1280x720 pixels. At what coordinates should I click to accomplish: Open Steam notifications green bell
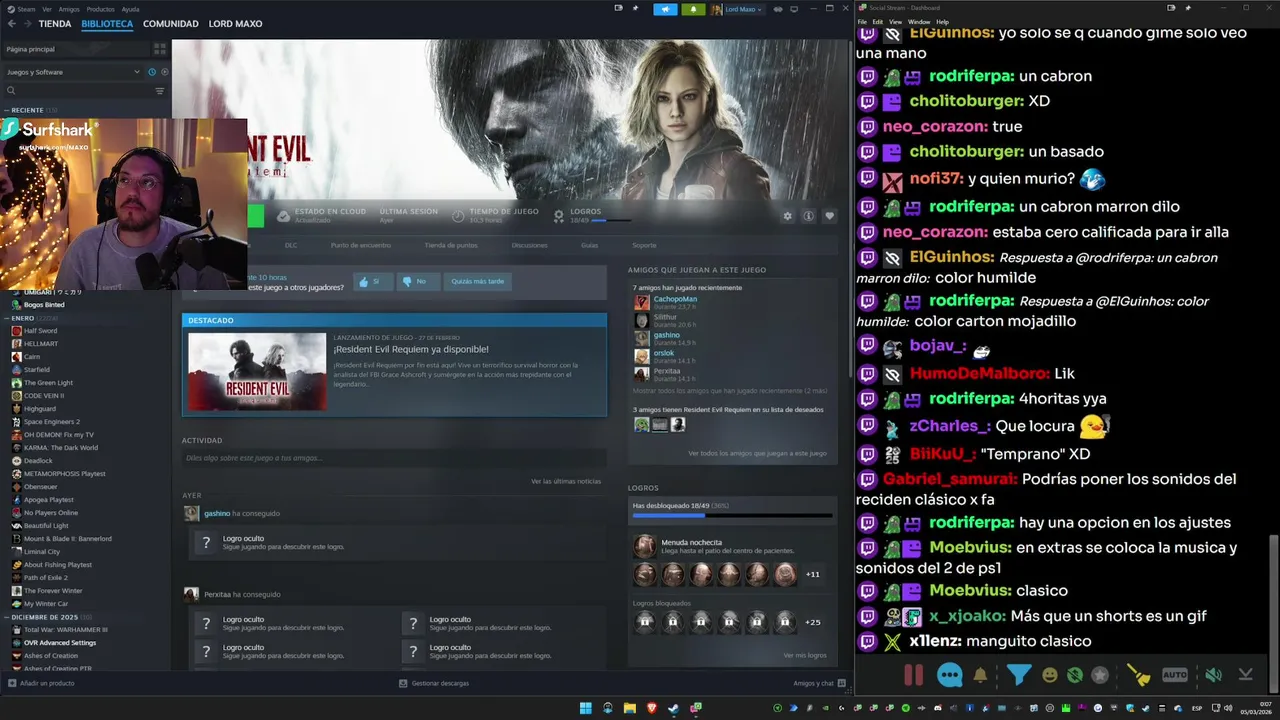coord(693,9)
